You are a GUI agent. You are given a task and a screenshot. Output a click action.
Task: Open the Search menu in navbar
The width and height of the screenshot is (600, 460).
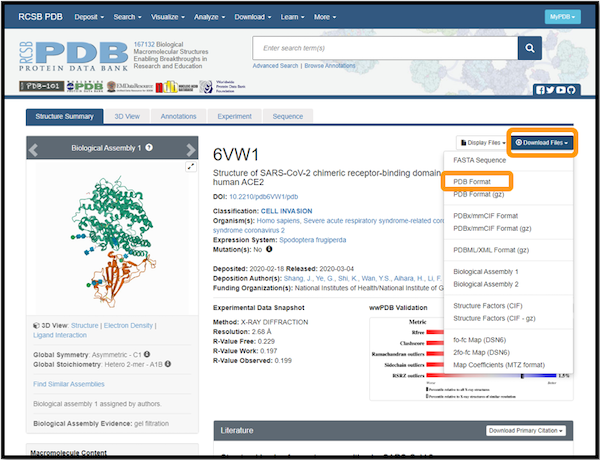[x=127, y=17]
